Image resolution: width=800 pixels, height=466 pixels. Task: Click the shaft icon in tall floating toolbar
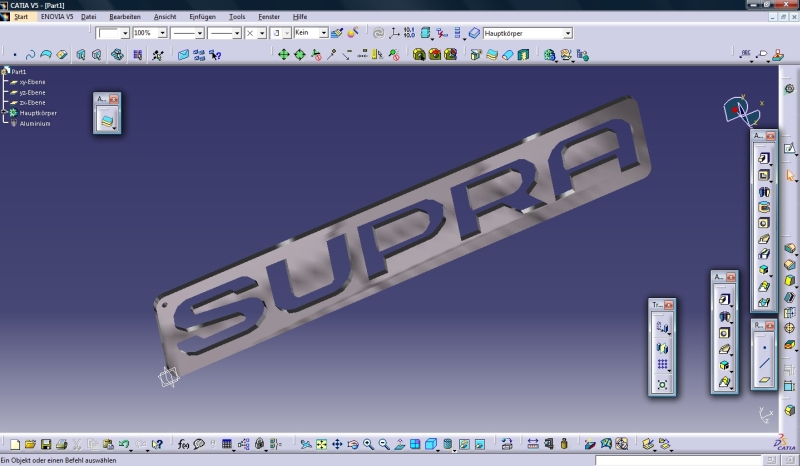pos(764,192)
